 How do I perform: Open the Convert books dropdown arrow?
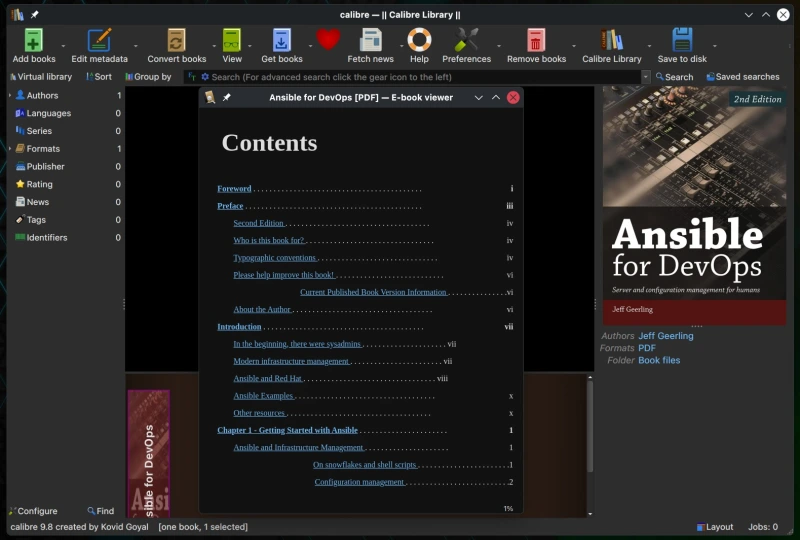coord(214,46)
